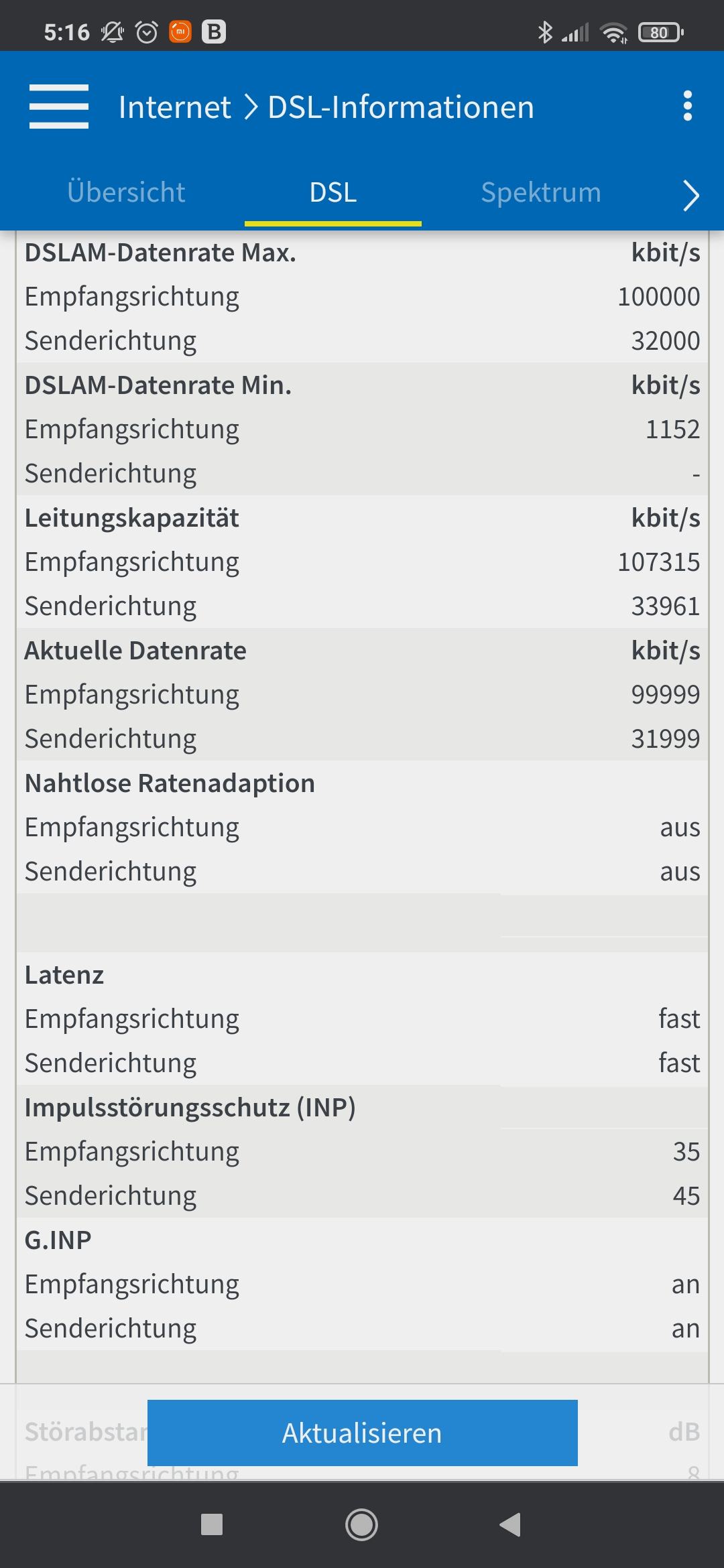Image resolution: width=724 pixels, height=1568 pixels.
Task: Tap the Wi-Fi status icon
Action: point(614,32)
